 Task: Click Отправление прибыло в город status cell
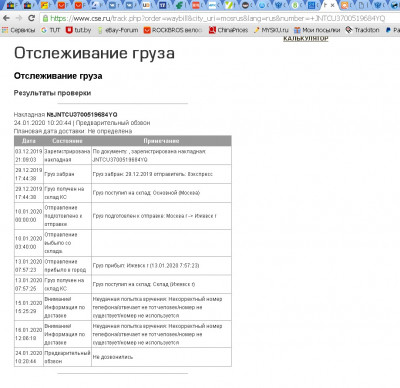pyautogui.click(x=67, y=266)
